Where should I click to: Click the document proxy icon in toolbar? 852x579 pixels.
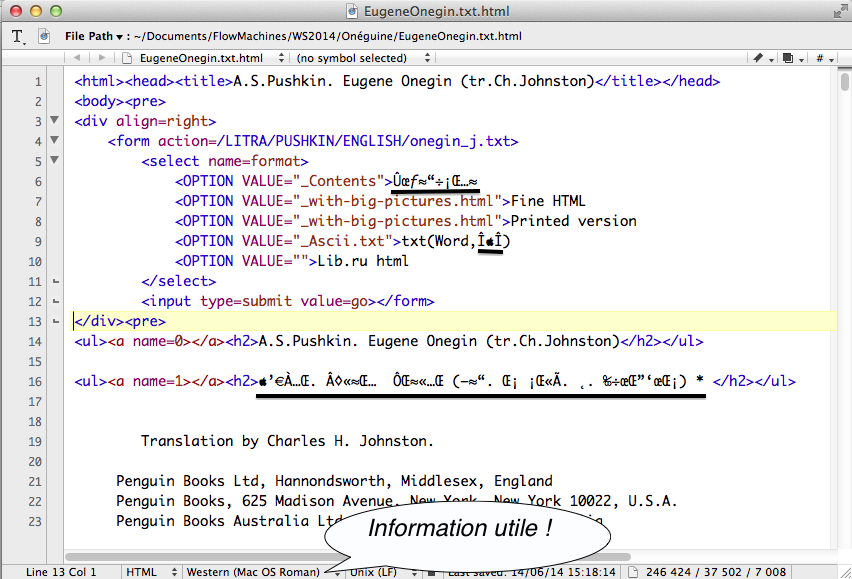pyautogui.click(x=44, y=37)
